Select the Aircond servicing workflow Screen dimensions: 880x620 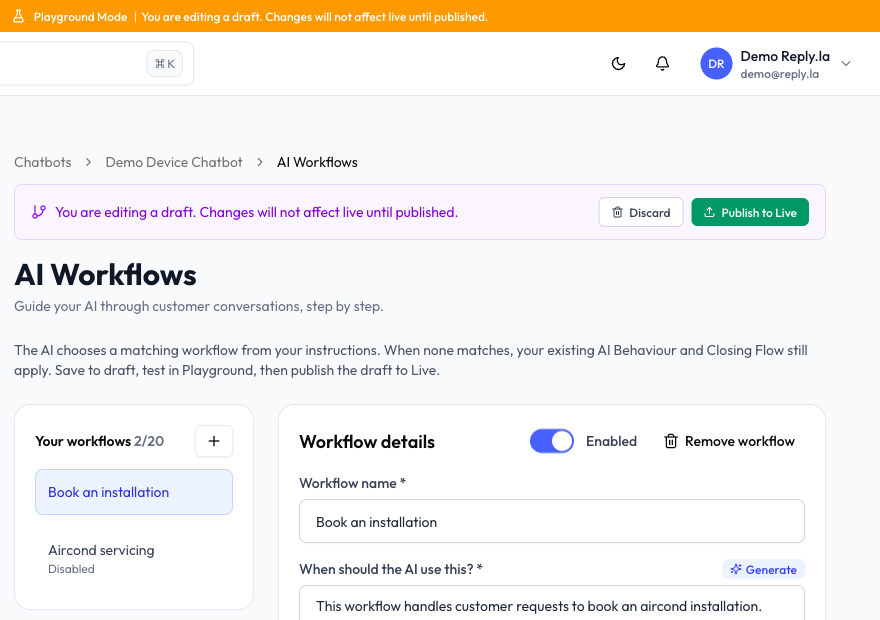coord(134,559)
